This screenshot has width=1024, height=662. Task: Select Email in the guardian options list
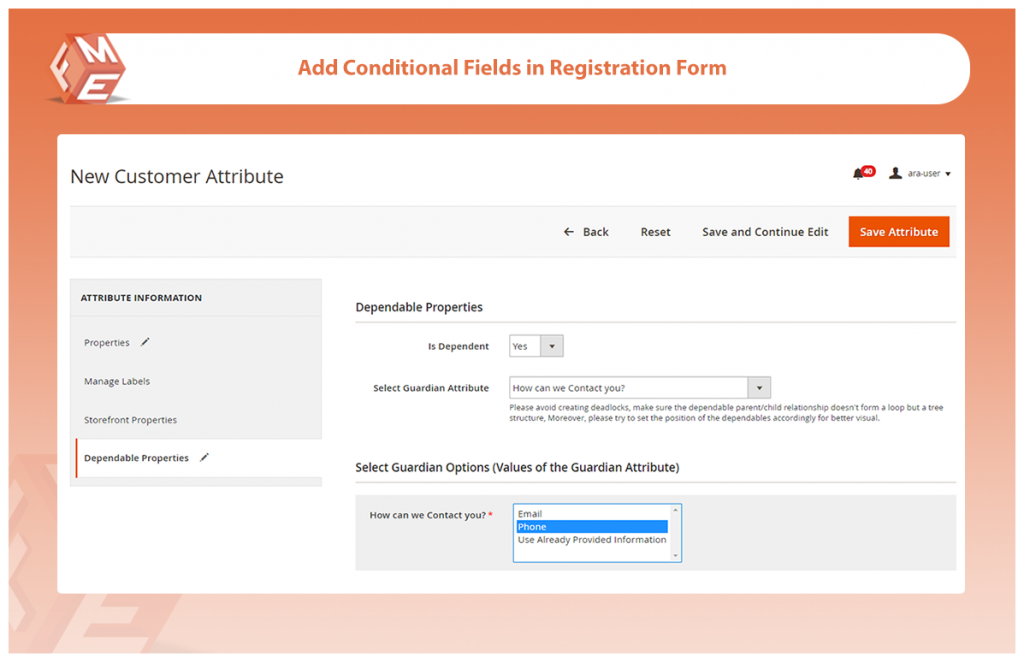coord(530,514)
